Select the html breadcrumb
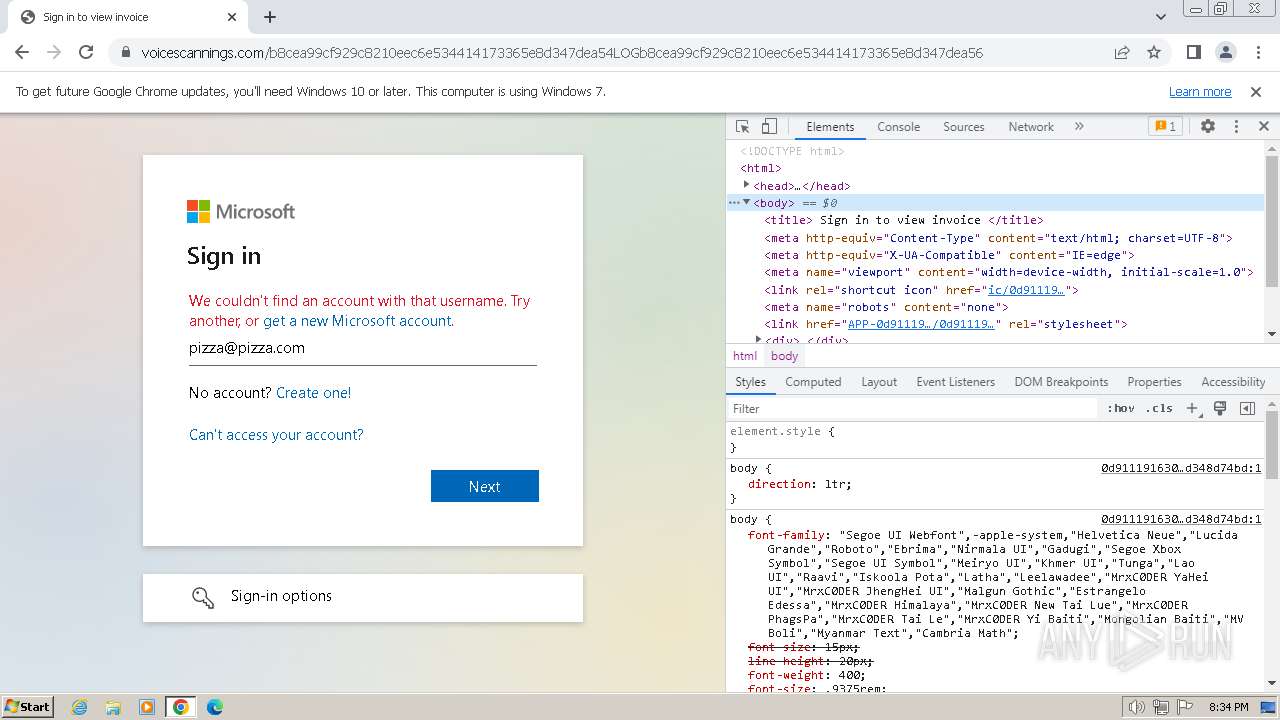This screenshot has width=1280, height=720. (x=745, y=356)
